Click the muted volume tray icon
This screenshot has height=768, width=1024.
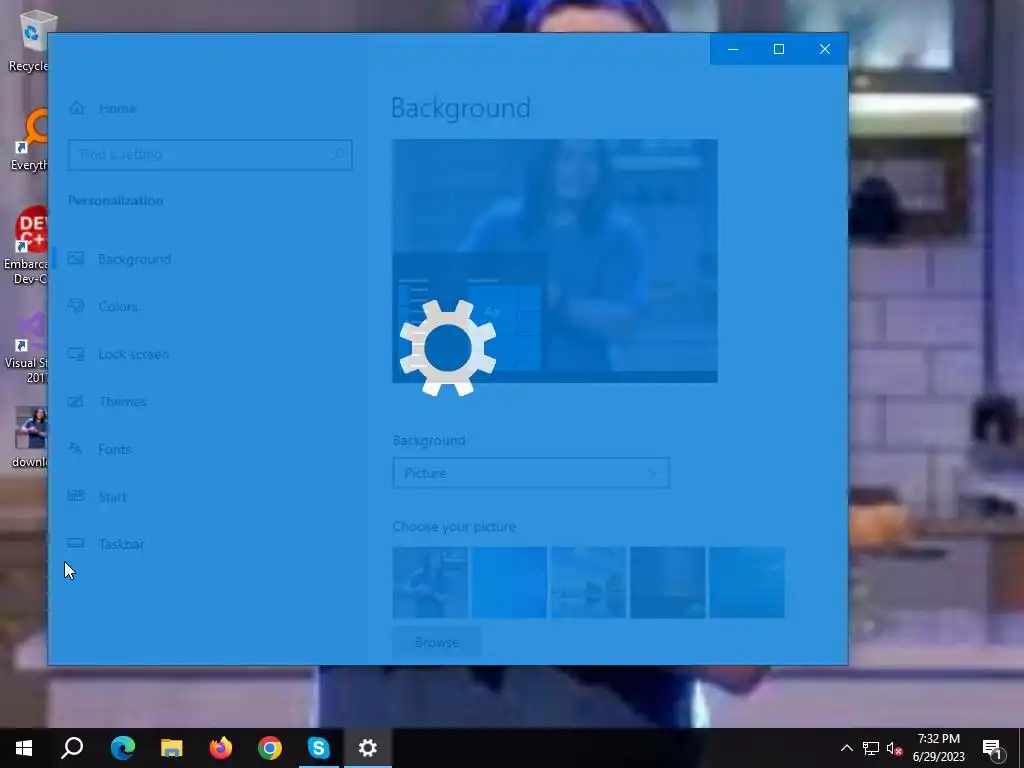[895, 748]
